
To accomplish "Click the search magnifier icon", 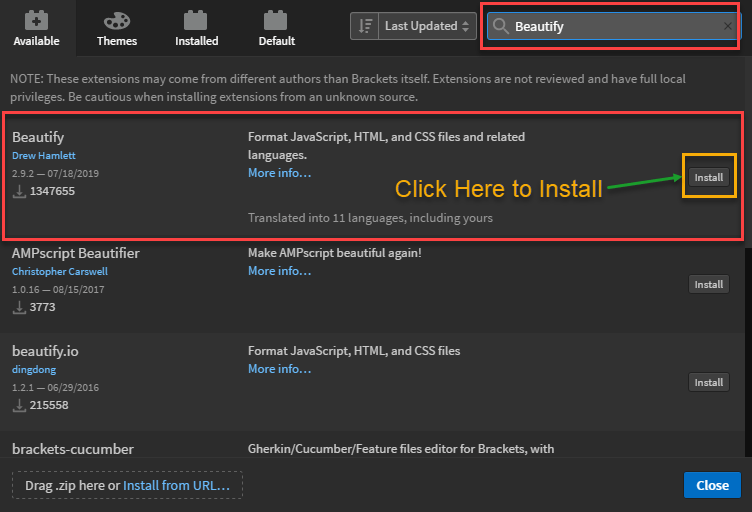I will pyautogui.click(x=501, y=26).
